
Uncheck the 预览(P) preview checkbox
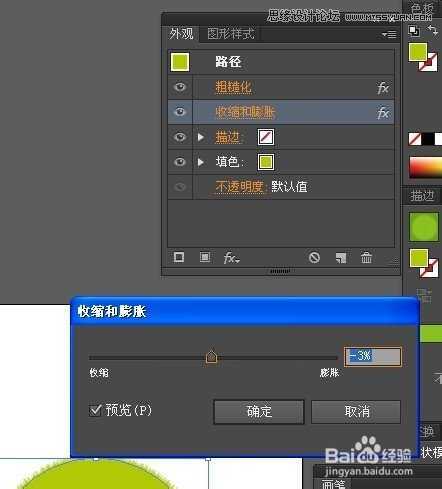click(x=95, y=410)
